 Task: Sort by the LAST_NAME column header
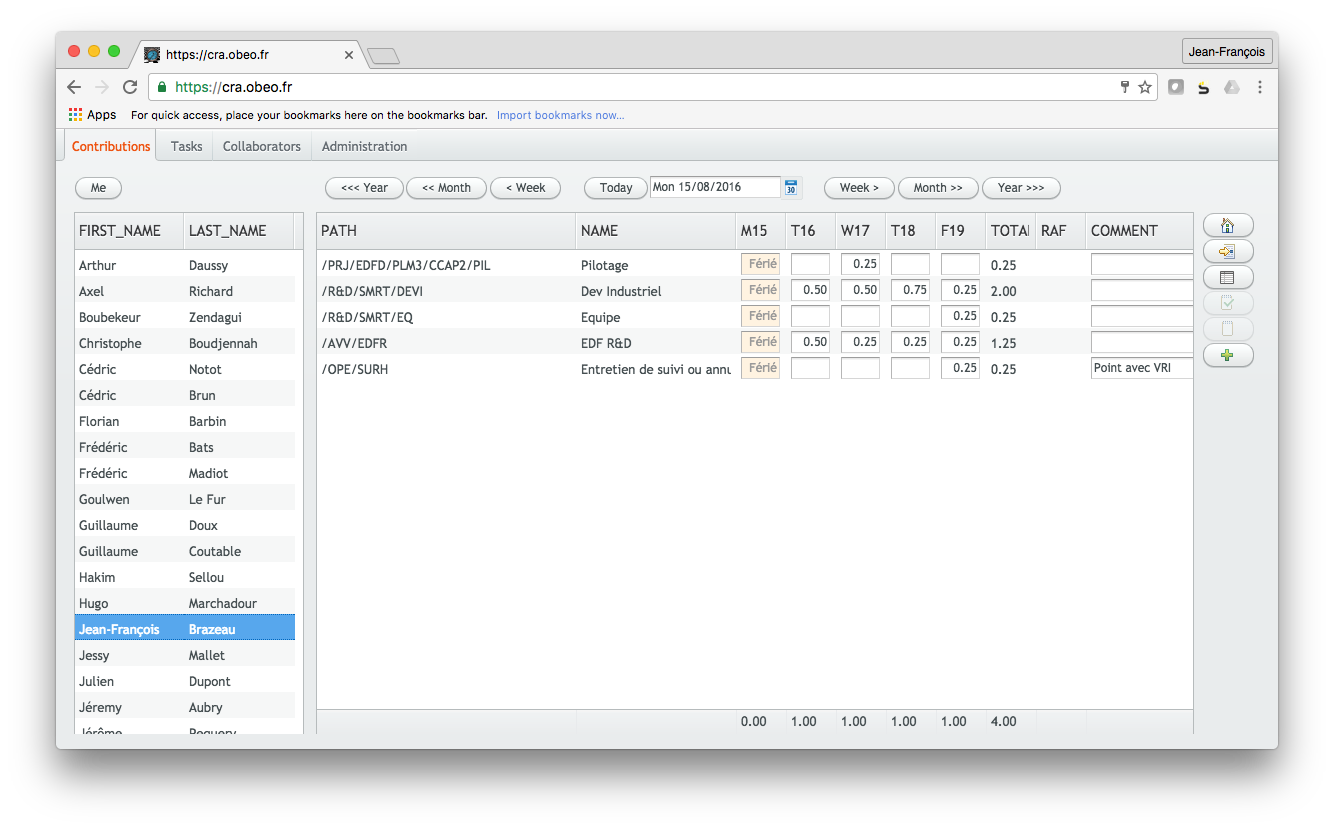(239, 231)
